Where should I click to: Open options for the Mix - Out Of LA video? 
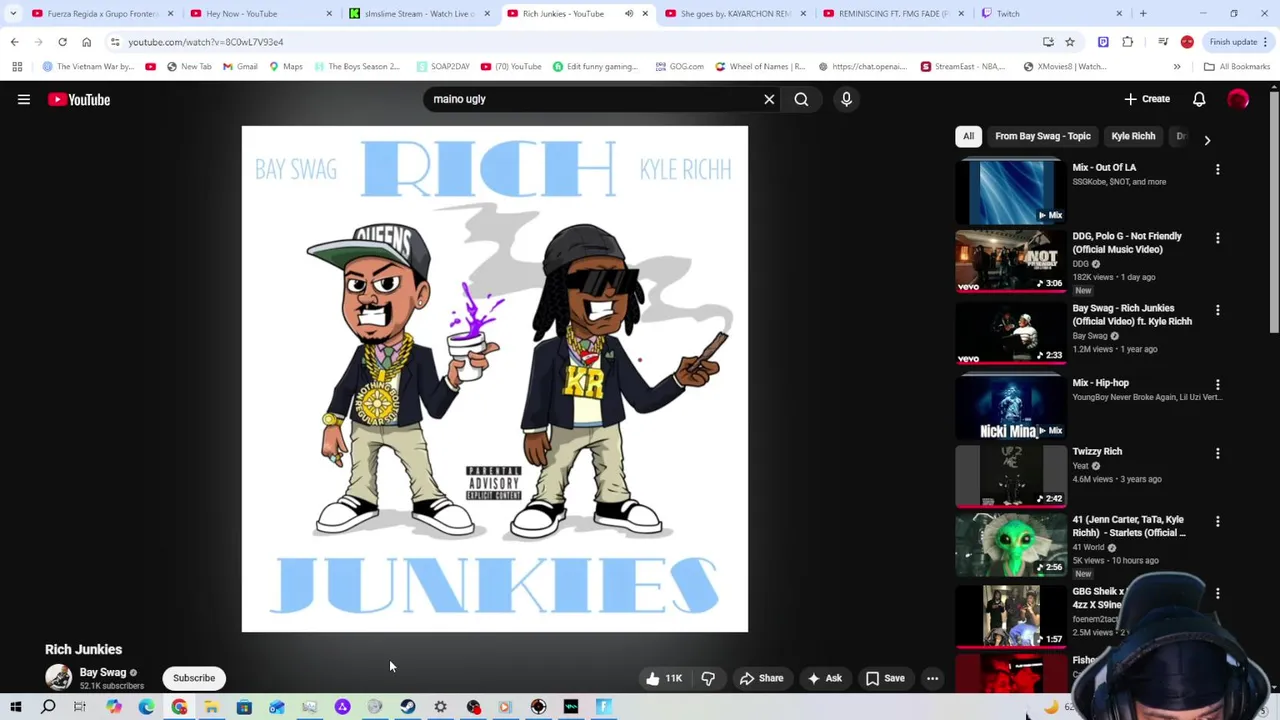(x=1217, y=169)
